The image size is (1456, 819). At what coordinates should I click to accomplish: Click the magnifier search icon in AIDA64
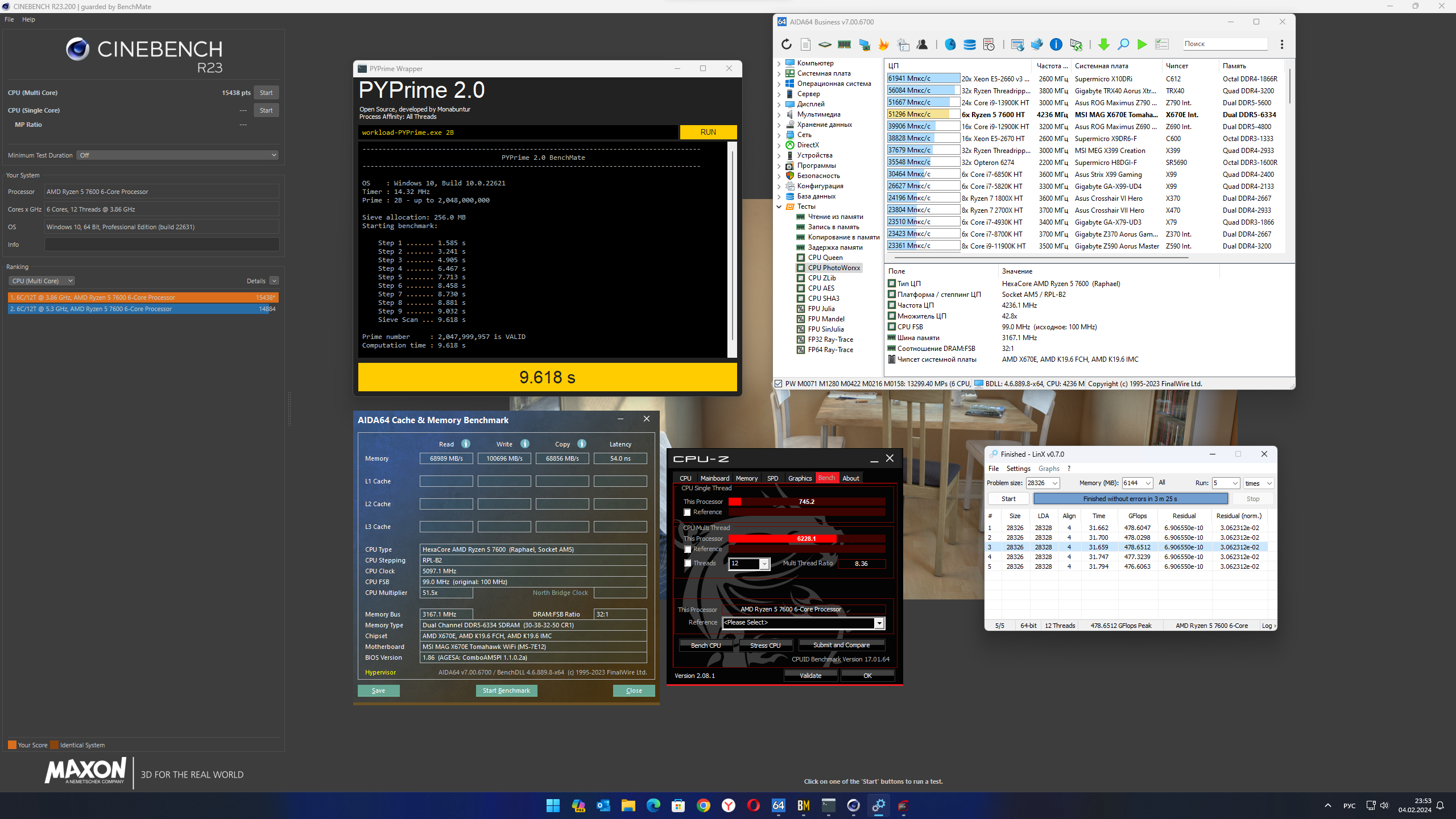pos(1123,44)
